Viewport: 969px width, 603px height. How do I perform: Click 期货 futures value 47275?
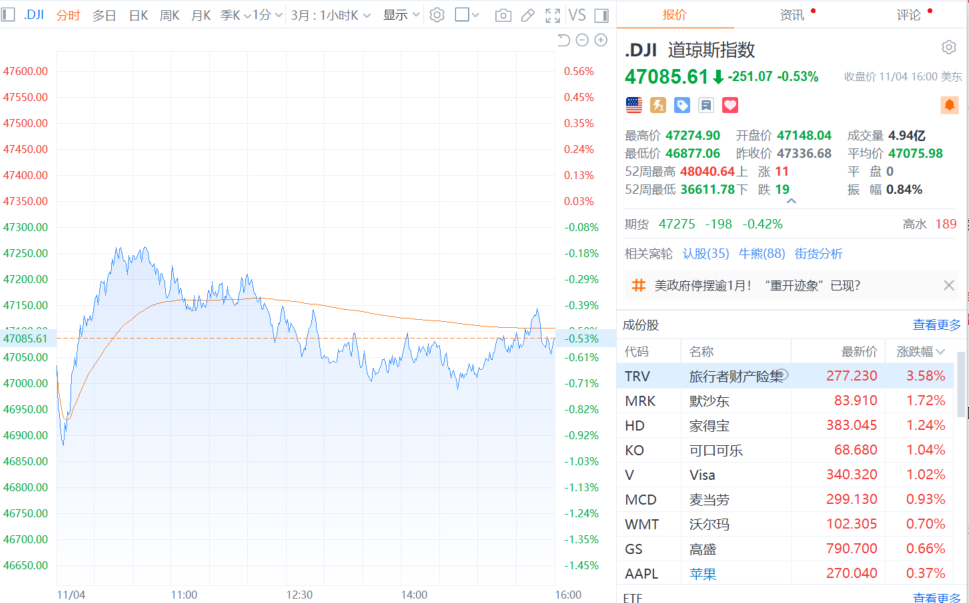pos(677,224)
